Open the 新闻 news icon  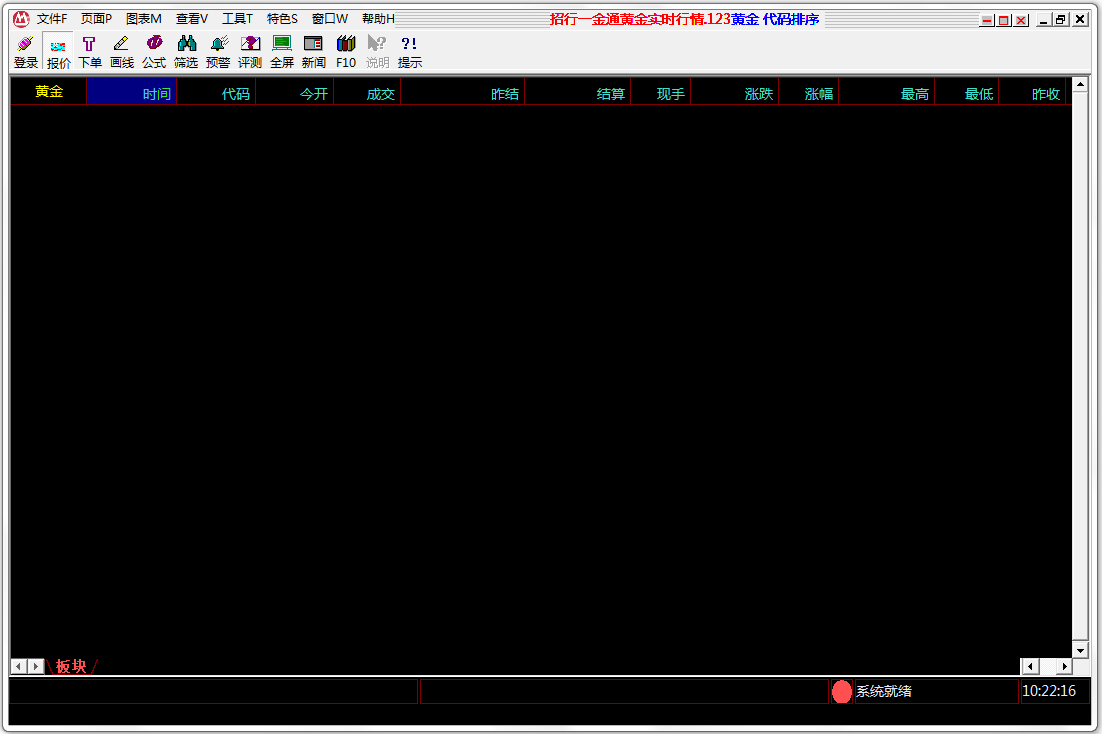(313, 52)
